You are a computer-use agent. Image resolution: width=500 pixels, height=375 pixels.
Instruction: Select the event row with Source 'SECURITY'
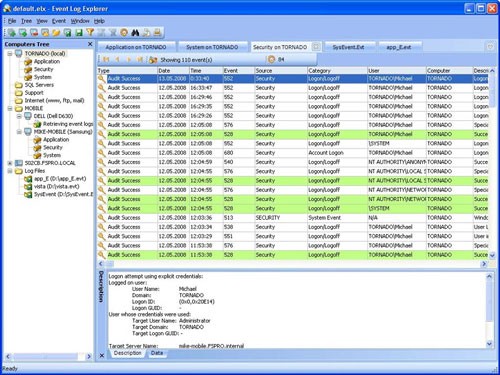tap(293, 218)
